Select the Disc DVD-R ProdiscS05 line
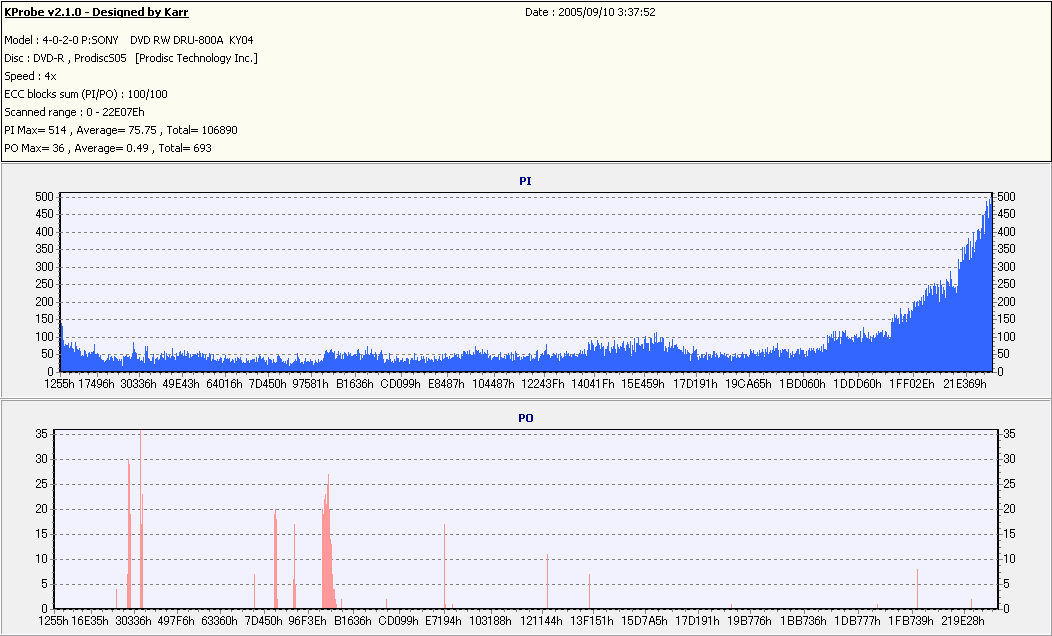Viewport: 1052px width, 636px height. pos(131,58)
